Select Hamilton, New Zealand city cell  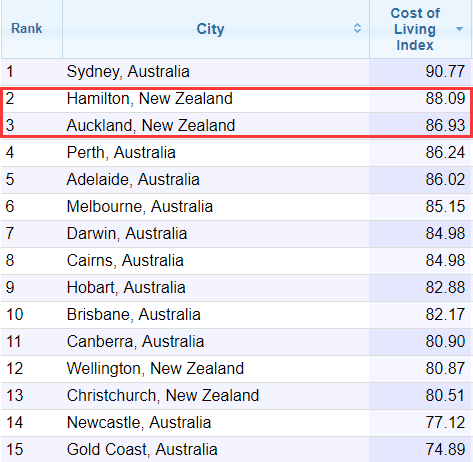click(150, 99)
